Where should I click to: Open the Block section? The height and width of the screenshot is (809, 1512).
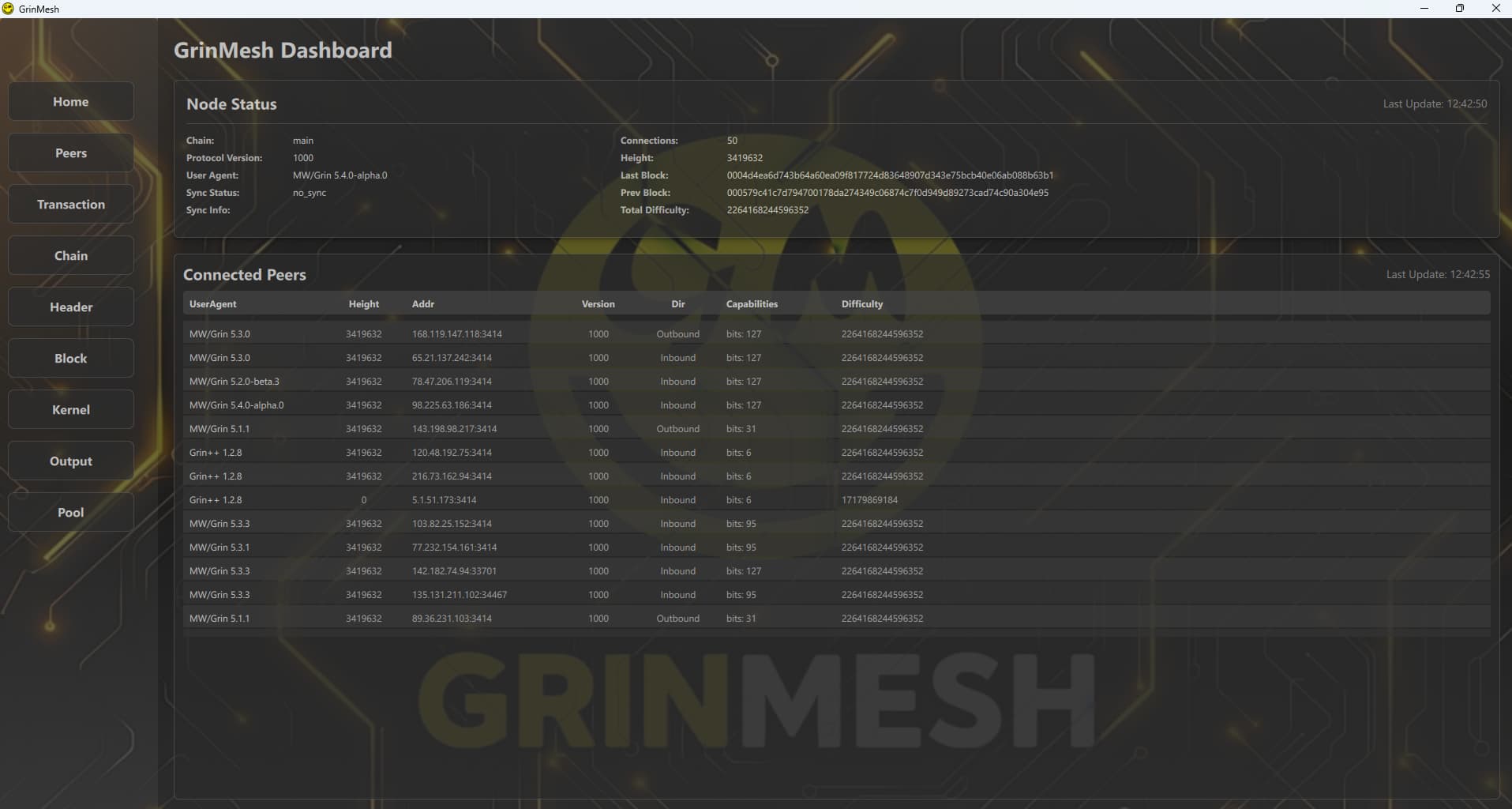(71, 359)
